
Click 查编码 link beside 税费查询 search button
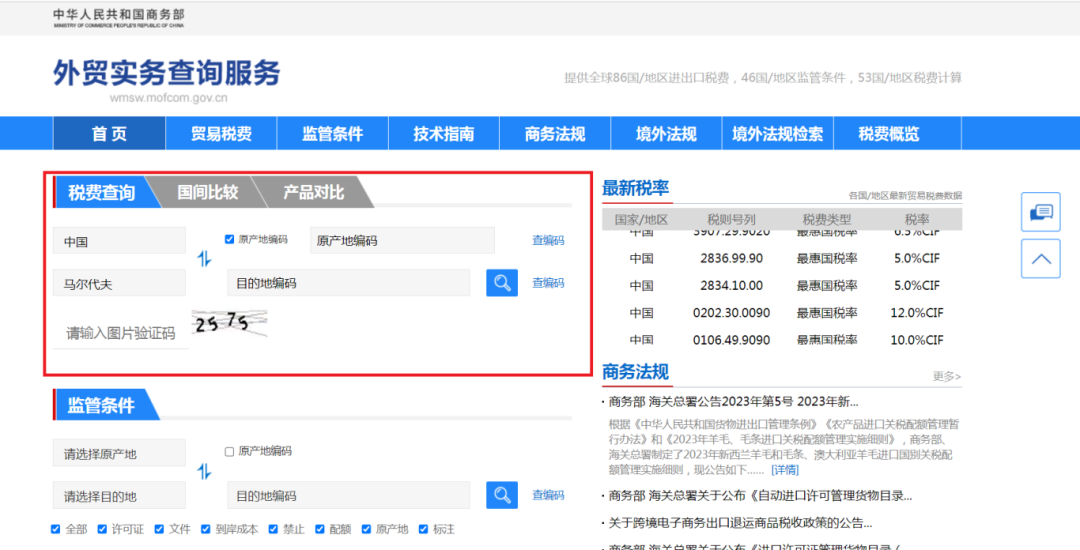548,282
